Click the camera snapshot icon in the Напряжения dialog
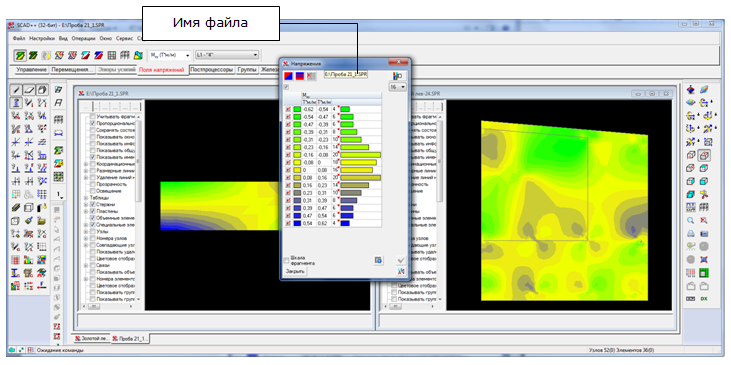 [379, 260]
